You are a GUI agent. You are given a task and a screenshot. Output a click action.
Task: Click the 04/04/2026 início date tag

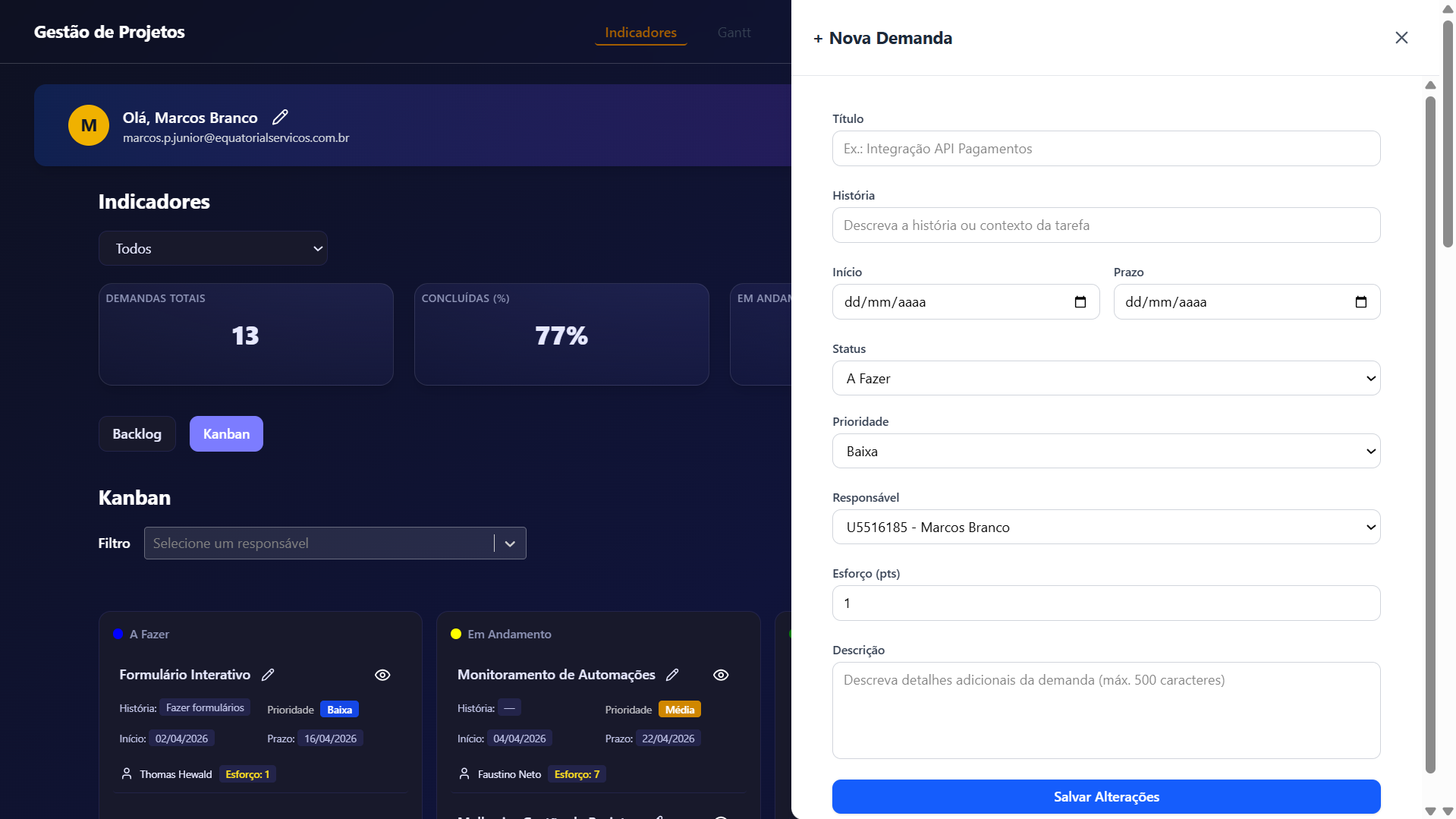pyautogui.click(x=519, y=739)
